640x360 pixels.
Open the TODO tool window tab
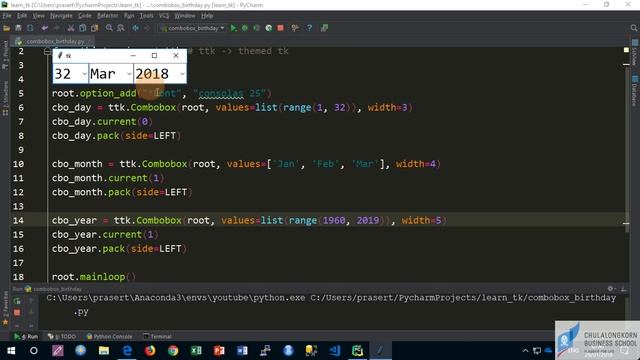[62, 336]
